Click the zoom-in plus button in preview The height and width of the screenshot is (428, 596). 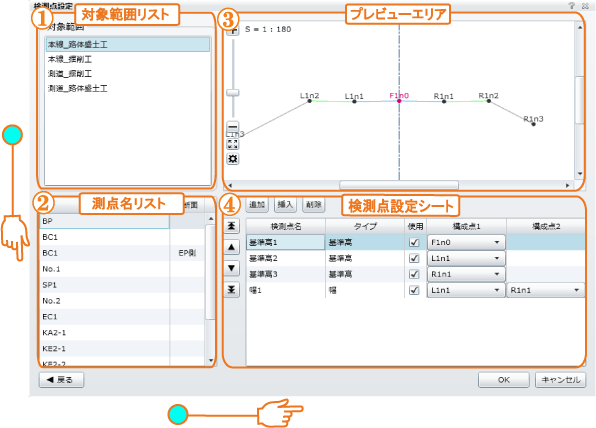point(233,32)
